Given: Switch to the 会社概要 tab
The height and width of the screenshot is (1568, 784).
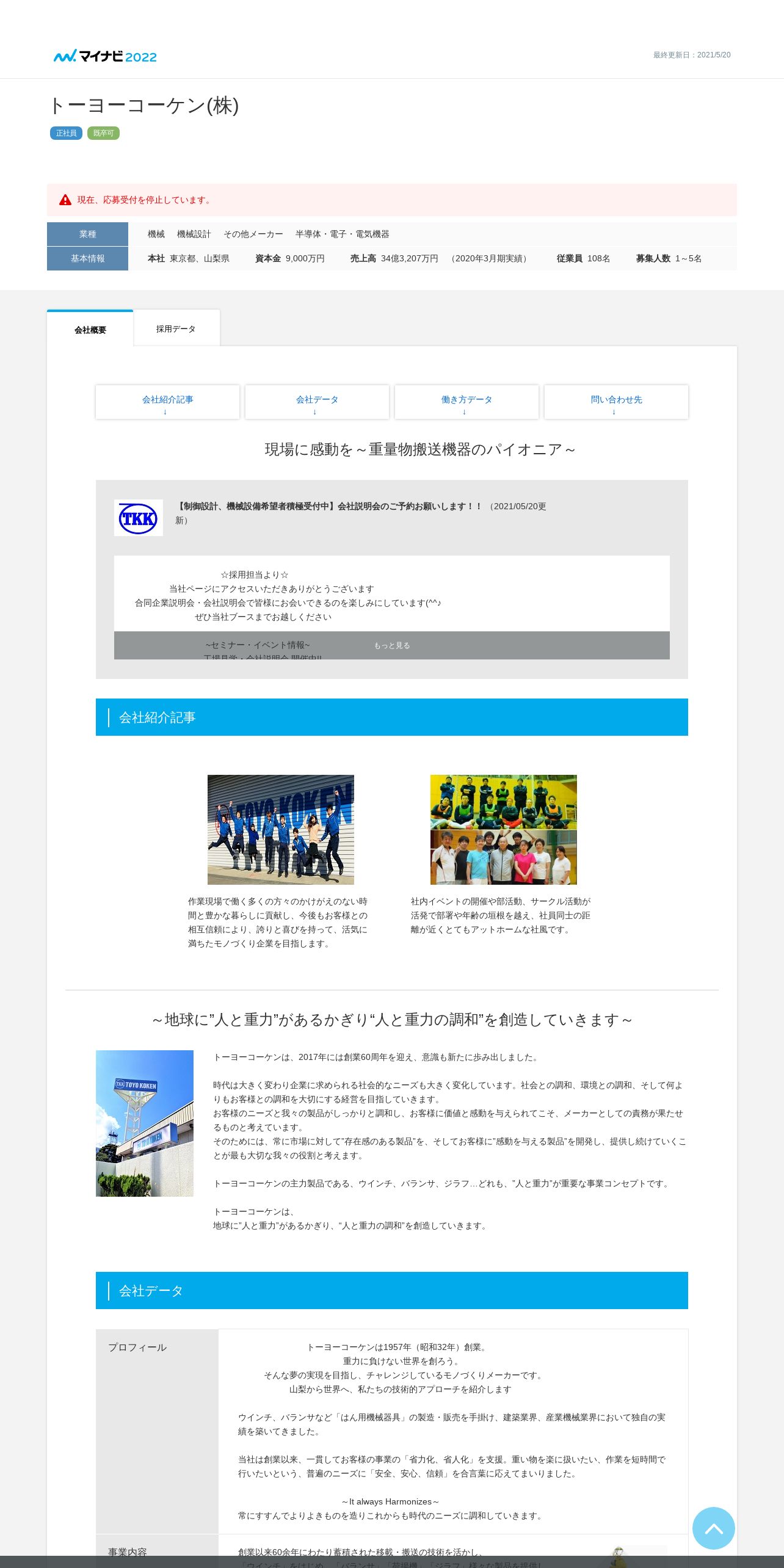Looking at the screenshot, I should [90, 329].
